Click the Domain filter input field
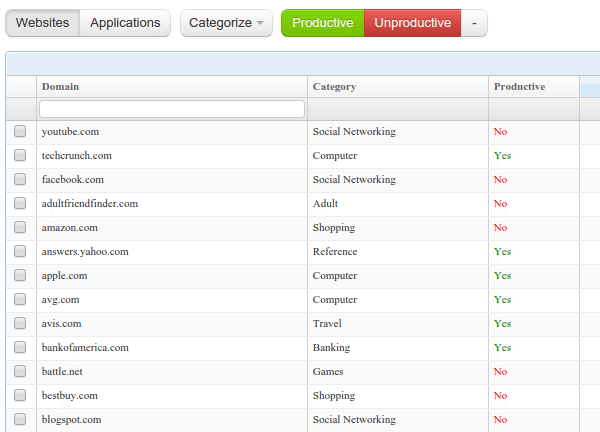Image resolution: width=600 pixels, height=432 pixels. pyautogui.click(x=172, y=109)
